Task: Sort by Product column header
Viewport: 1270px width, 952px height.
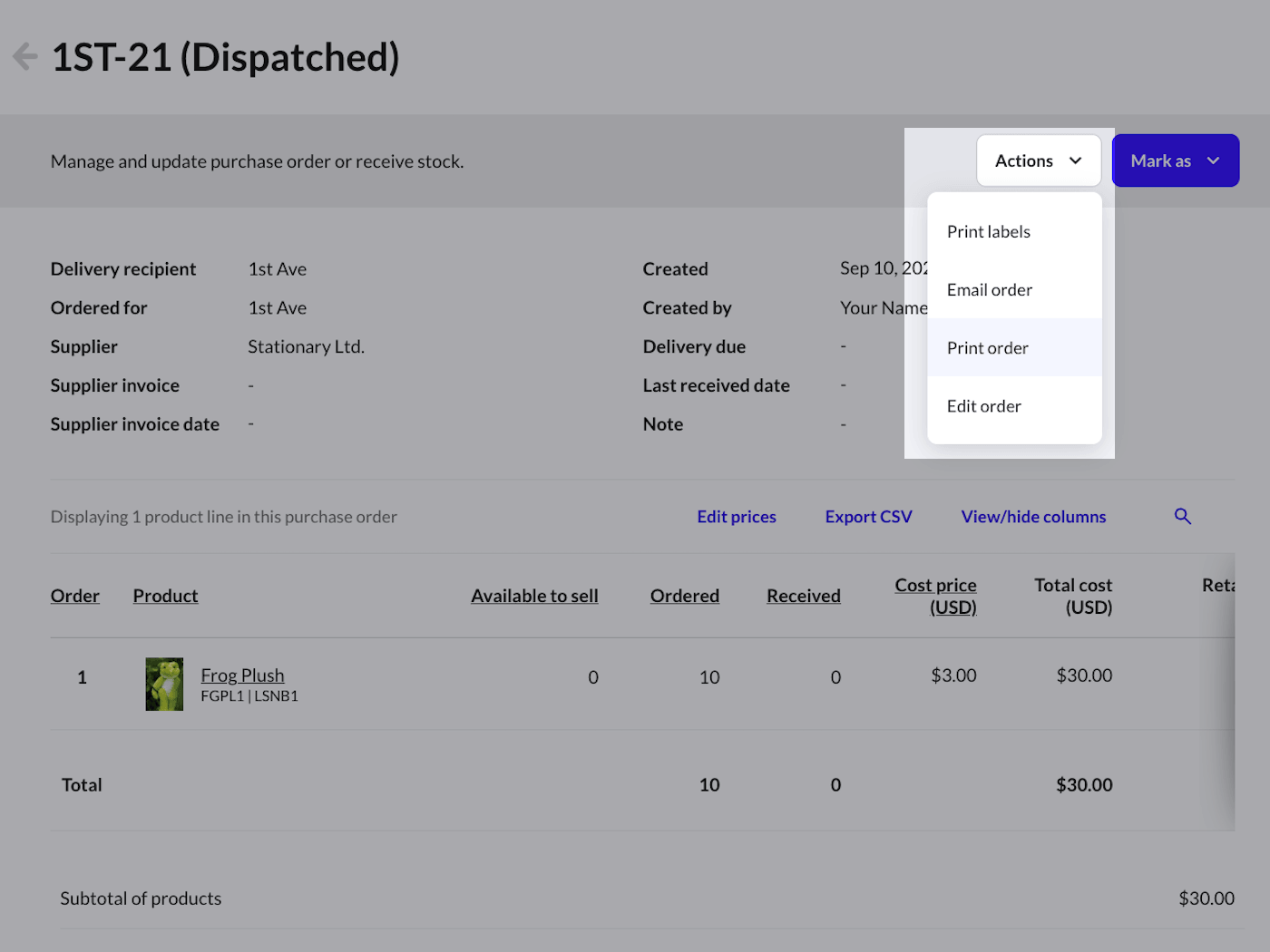Action: [x=165, y=596]
